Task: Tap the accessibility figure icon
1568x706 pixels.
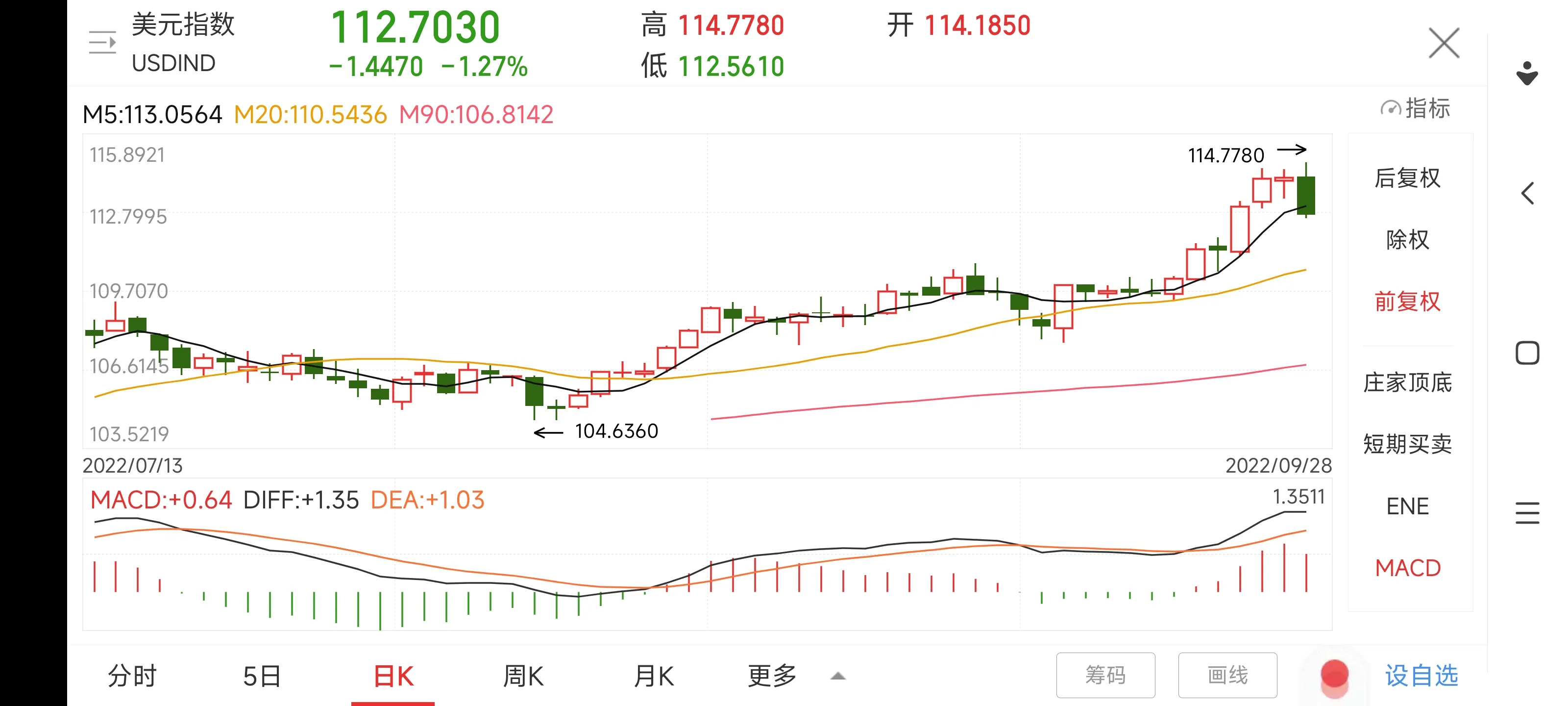Action: tap(1527, 73)
